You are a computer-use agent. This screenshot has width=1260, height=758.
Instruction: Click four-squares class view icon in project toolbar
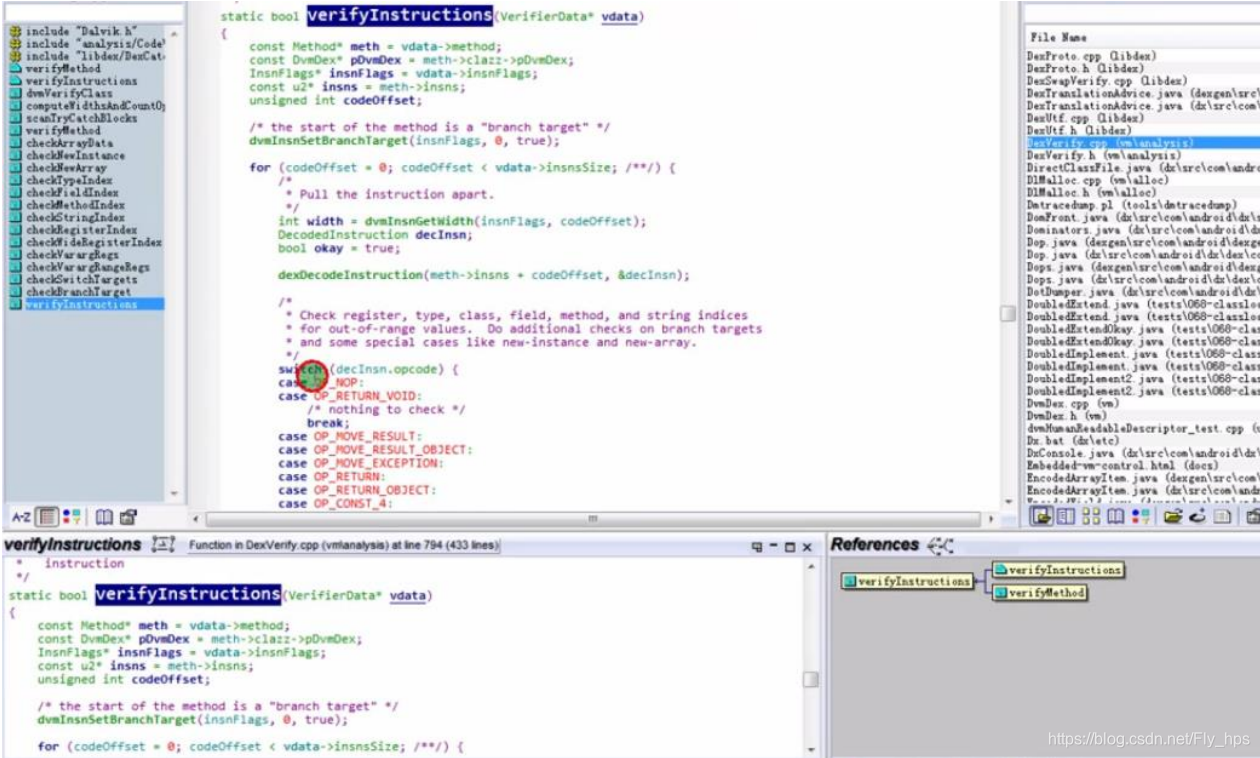point(1091,516)
